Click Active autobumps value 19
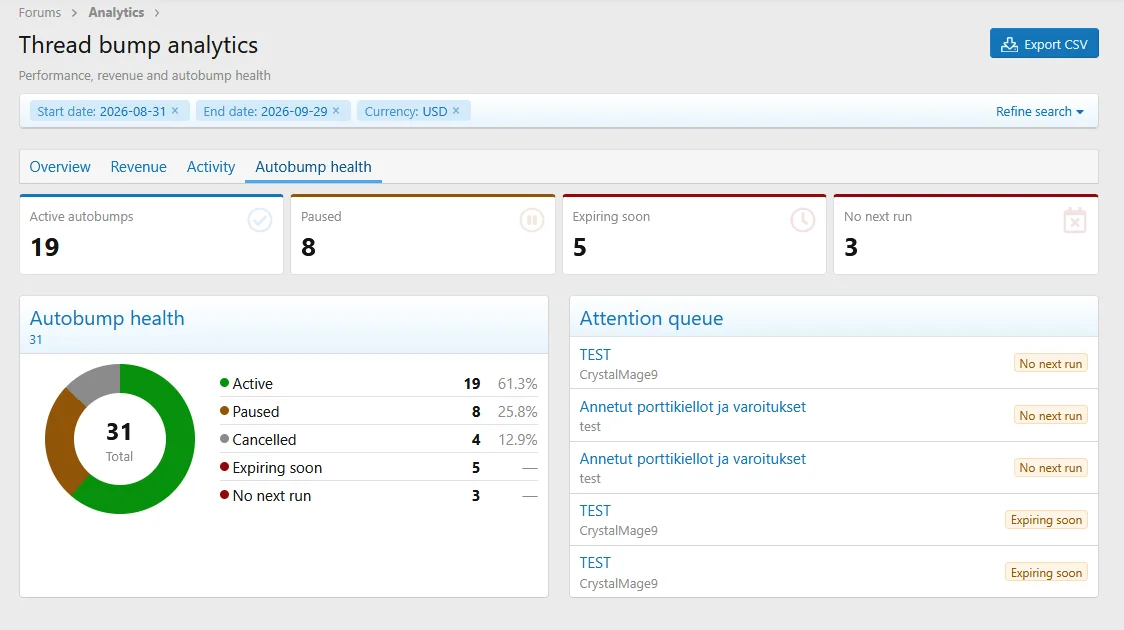 point(44,247)
